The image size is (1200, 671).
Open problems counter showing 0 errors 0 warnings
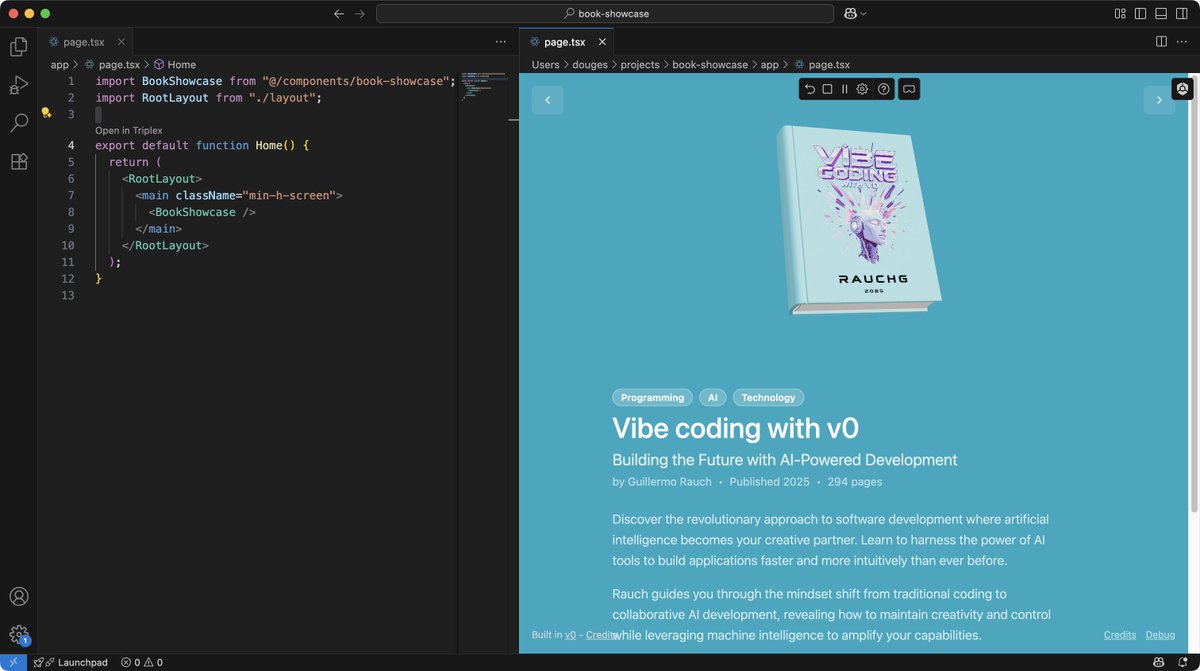click(141, 662)
